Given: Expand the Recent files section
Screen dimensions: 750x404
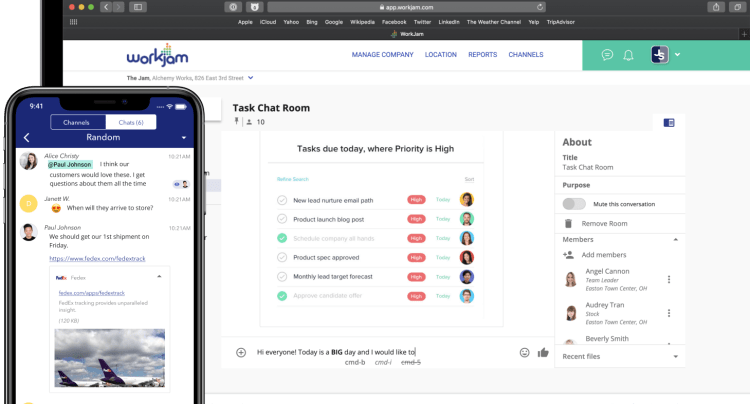Looking at the screenshot, I should tap(675, 357).
